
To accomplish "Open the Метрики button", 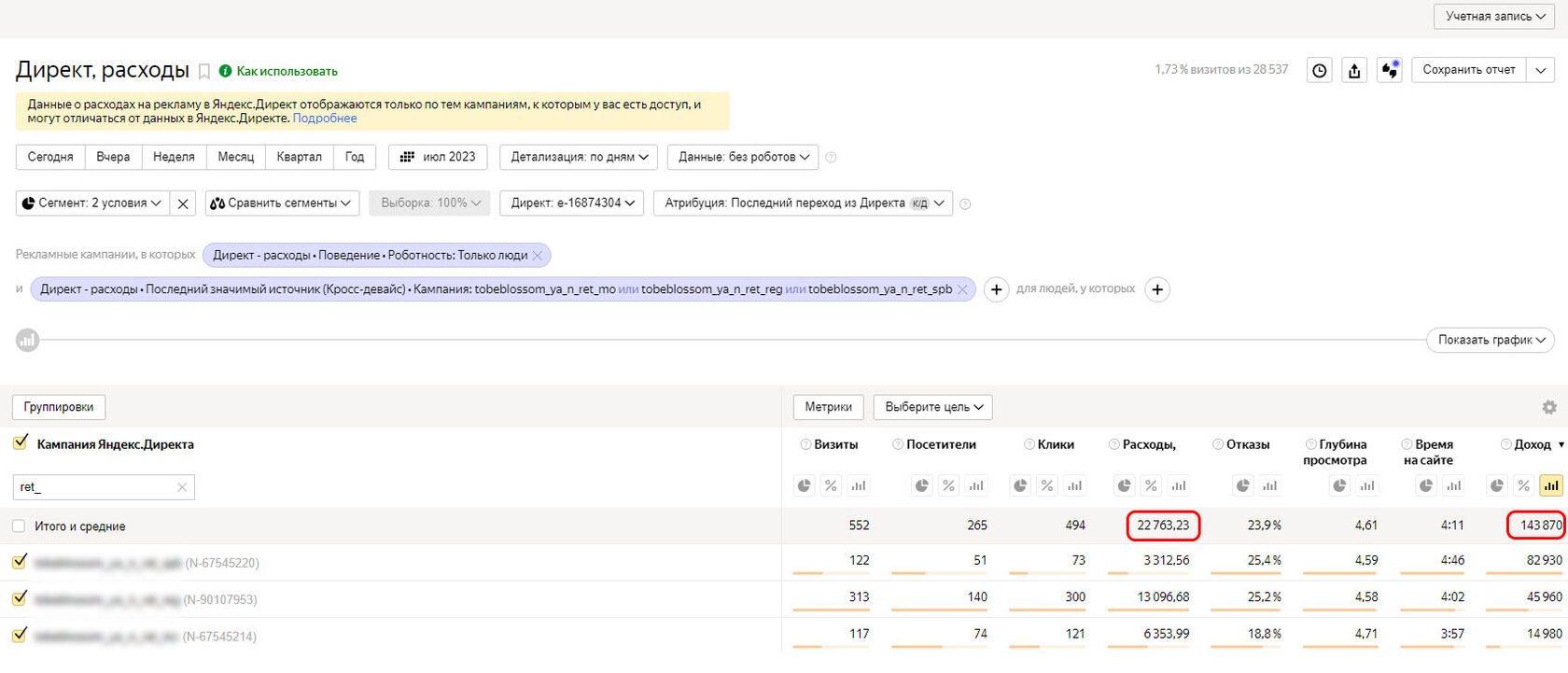I will point(829,408).
